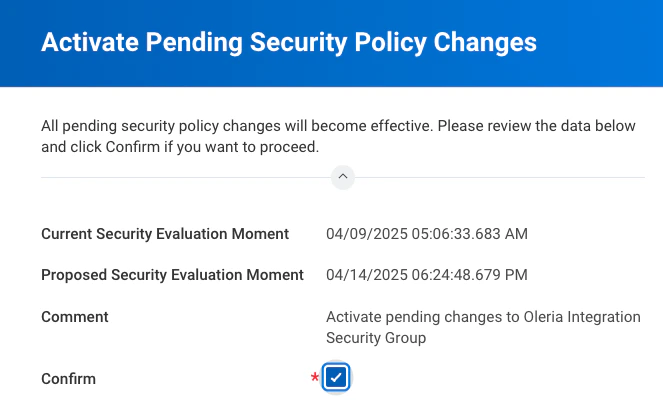The image size is (663, 405).
Task: Click the Security Group line of the comment
Action: click(x=376, y=338)
